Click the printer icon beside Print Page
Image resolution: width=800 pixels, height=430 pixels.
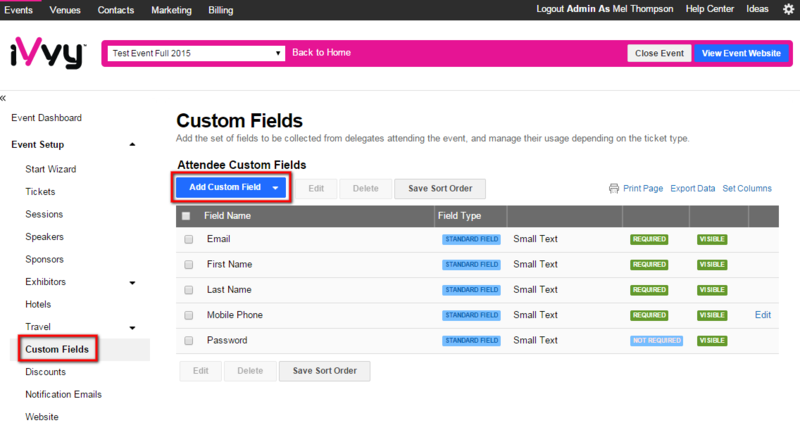pyautogui.click(x=613, y=188)
